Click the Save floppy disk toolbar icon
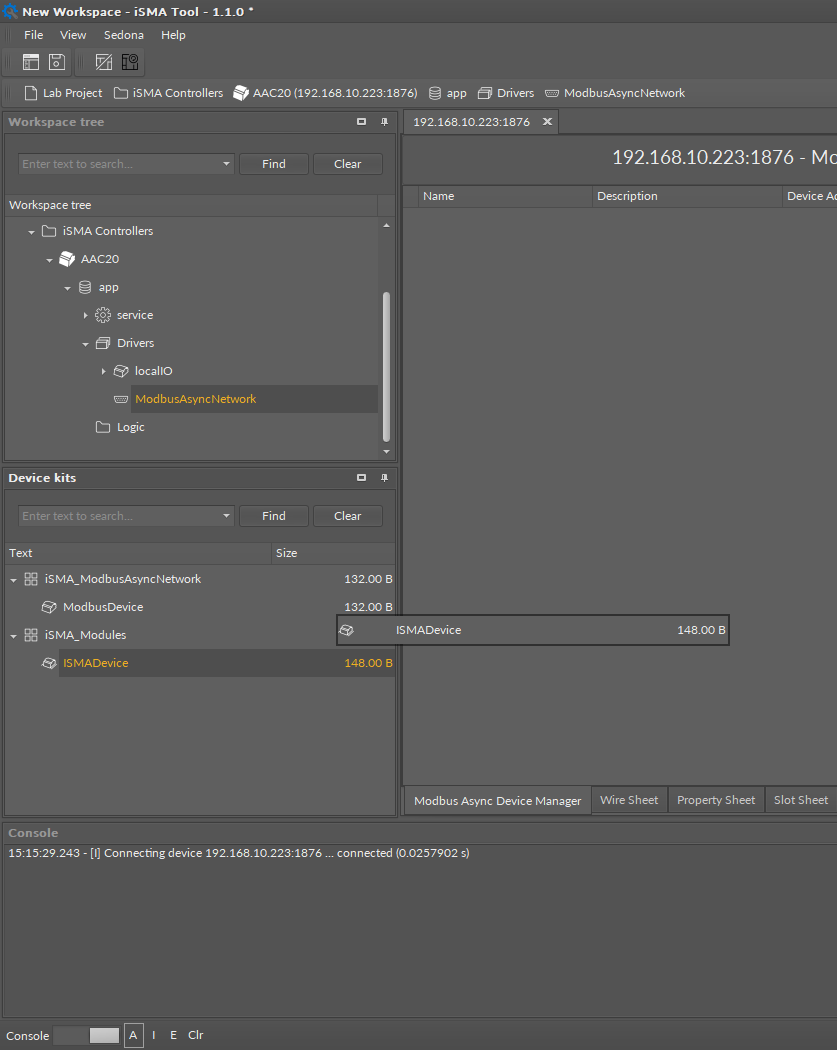Image resolution: width=837 pixels, height=1050 pixels. (57, 62)
